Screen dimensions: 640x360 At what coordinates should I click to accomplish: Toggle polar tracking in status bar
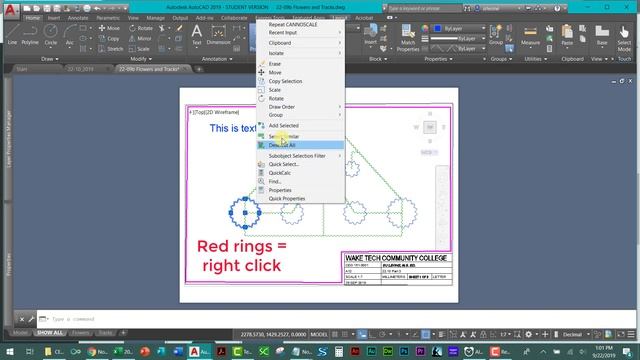tap(382, 334)
